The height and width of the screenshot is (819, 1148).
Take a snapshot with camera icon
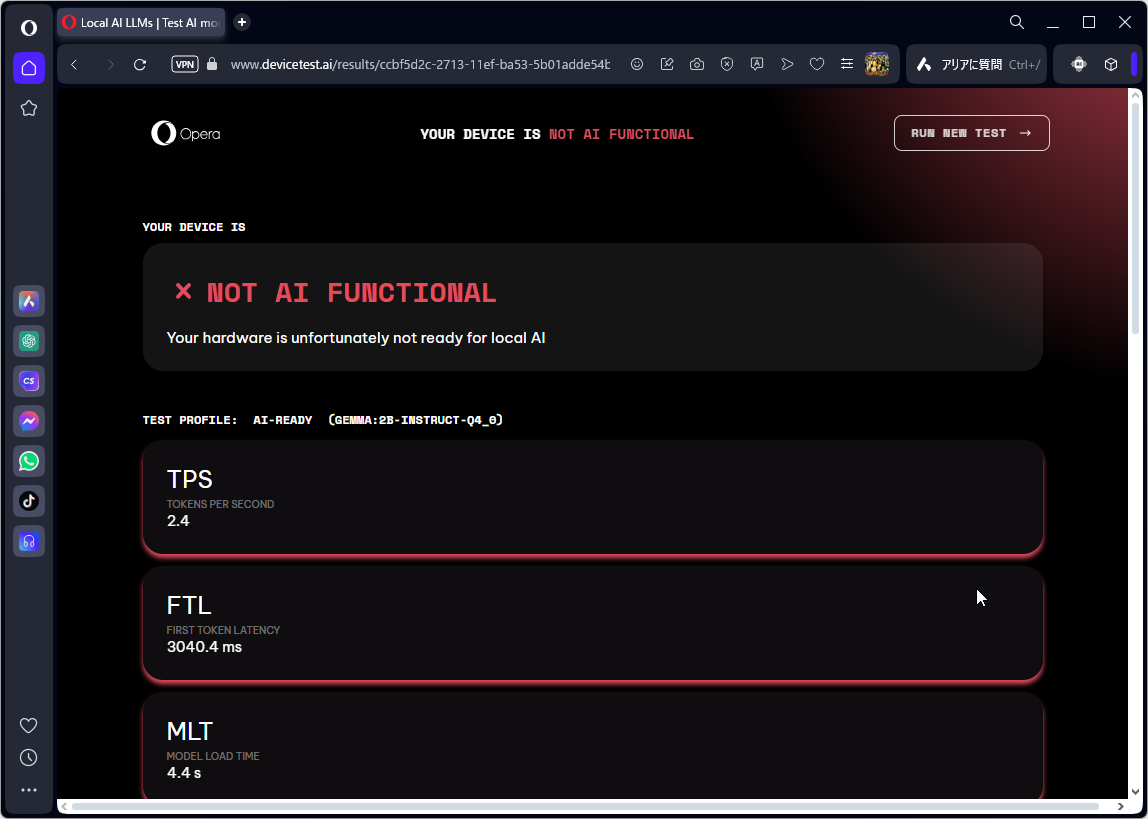pyautogui.click(x=697, y=64)
